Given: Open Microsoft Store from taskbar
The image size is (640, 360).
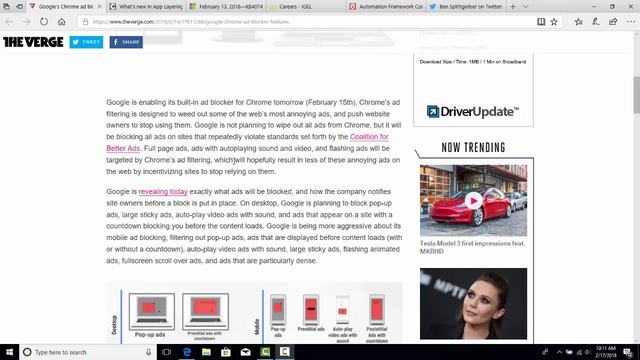Looking at the screenshot, I should (226, 352).
